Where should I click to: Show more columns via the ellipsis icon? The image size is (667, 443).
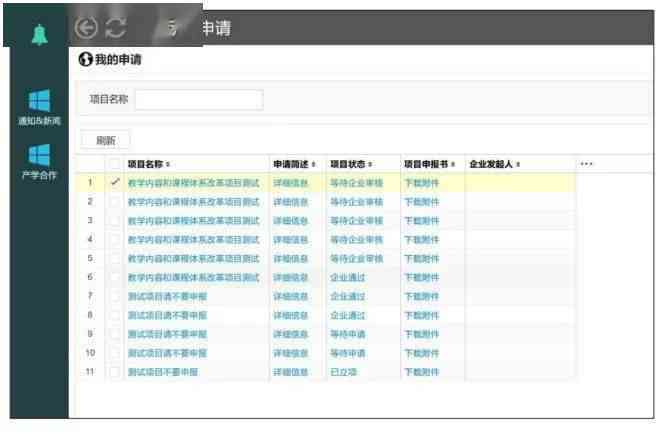586,164
